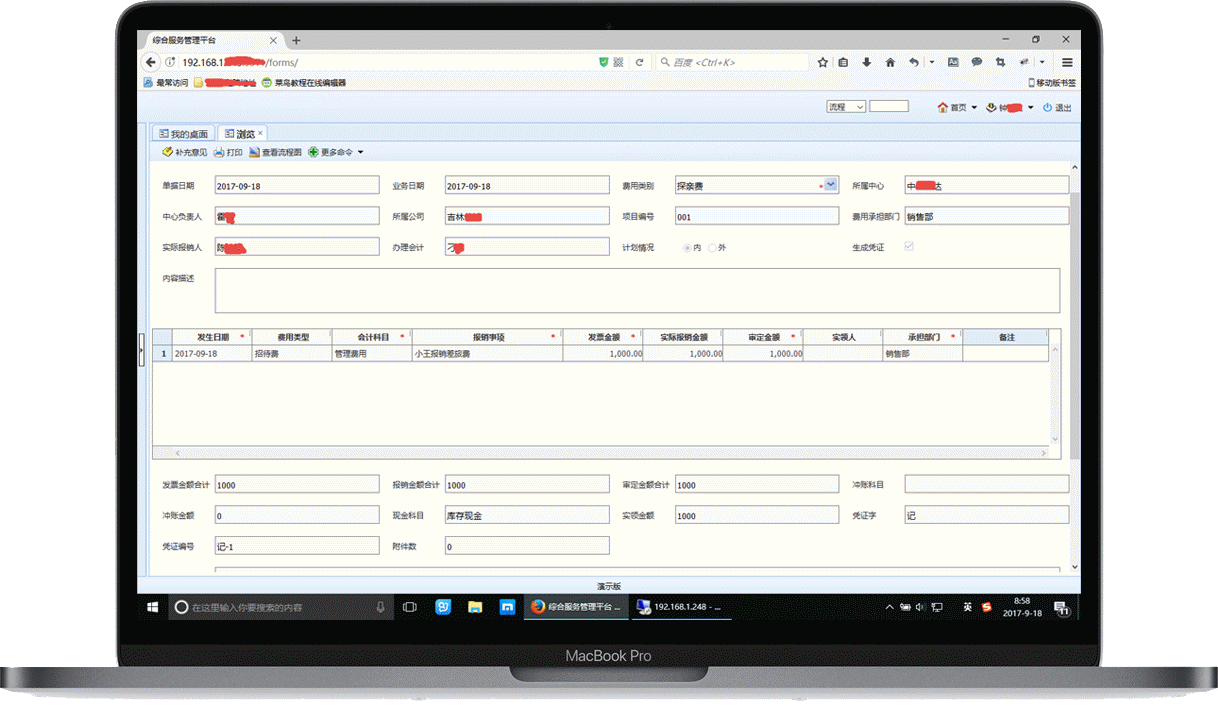Click the 会计科目 column header
The width and height of the screenshot is (1218, 706).
point(371,338)
